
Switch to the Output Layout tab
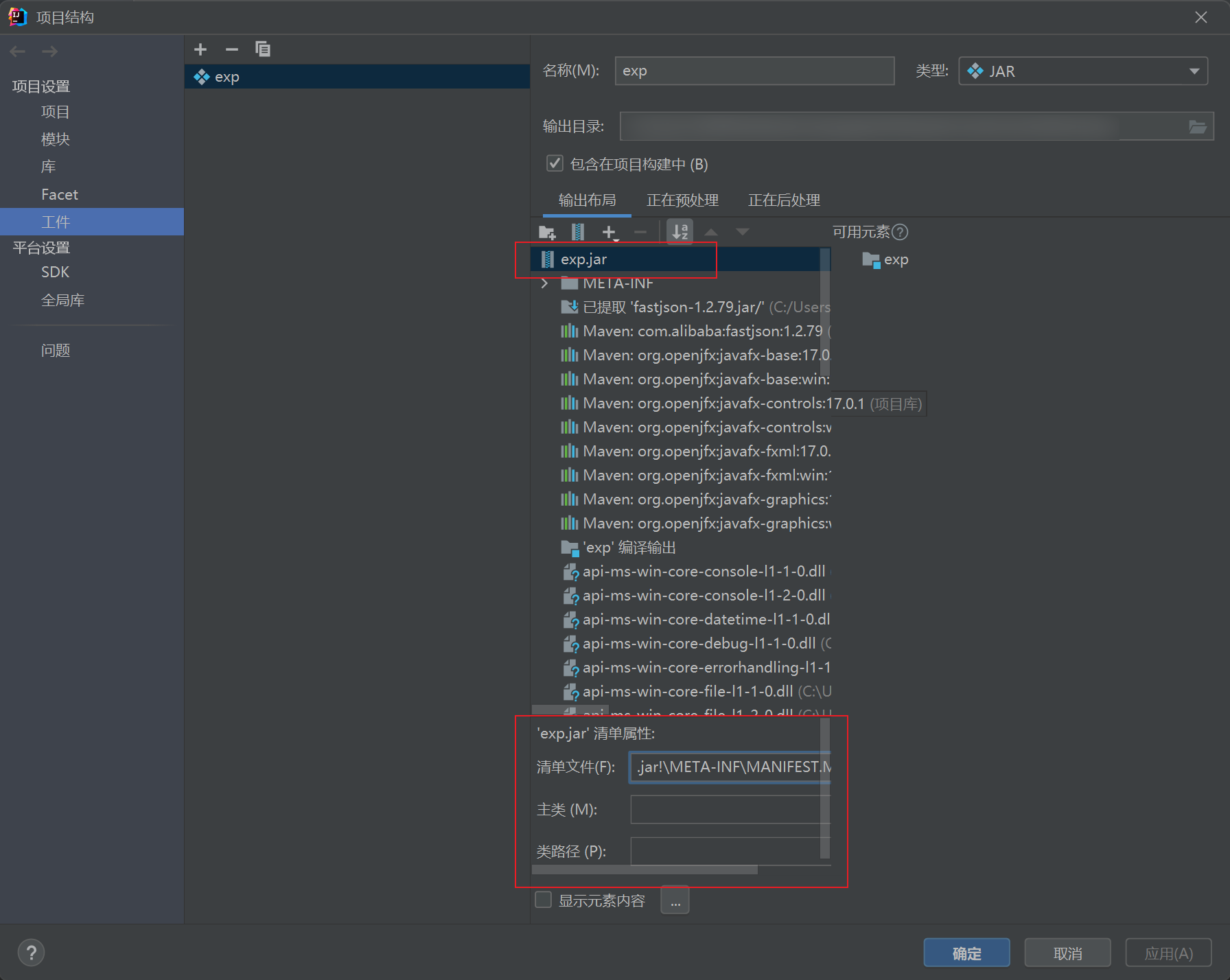587,200
